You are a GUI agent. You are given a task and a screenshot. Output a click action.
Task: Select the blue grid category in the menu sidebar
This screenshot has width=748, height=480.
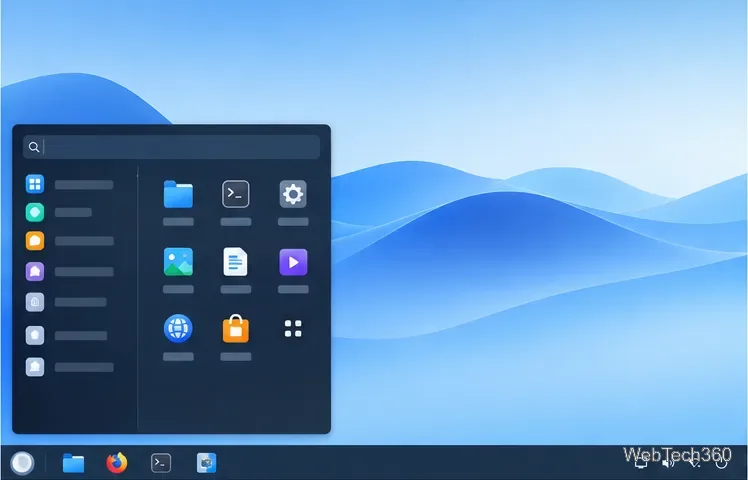35,184
